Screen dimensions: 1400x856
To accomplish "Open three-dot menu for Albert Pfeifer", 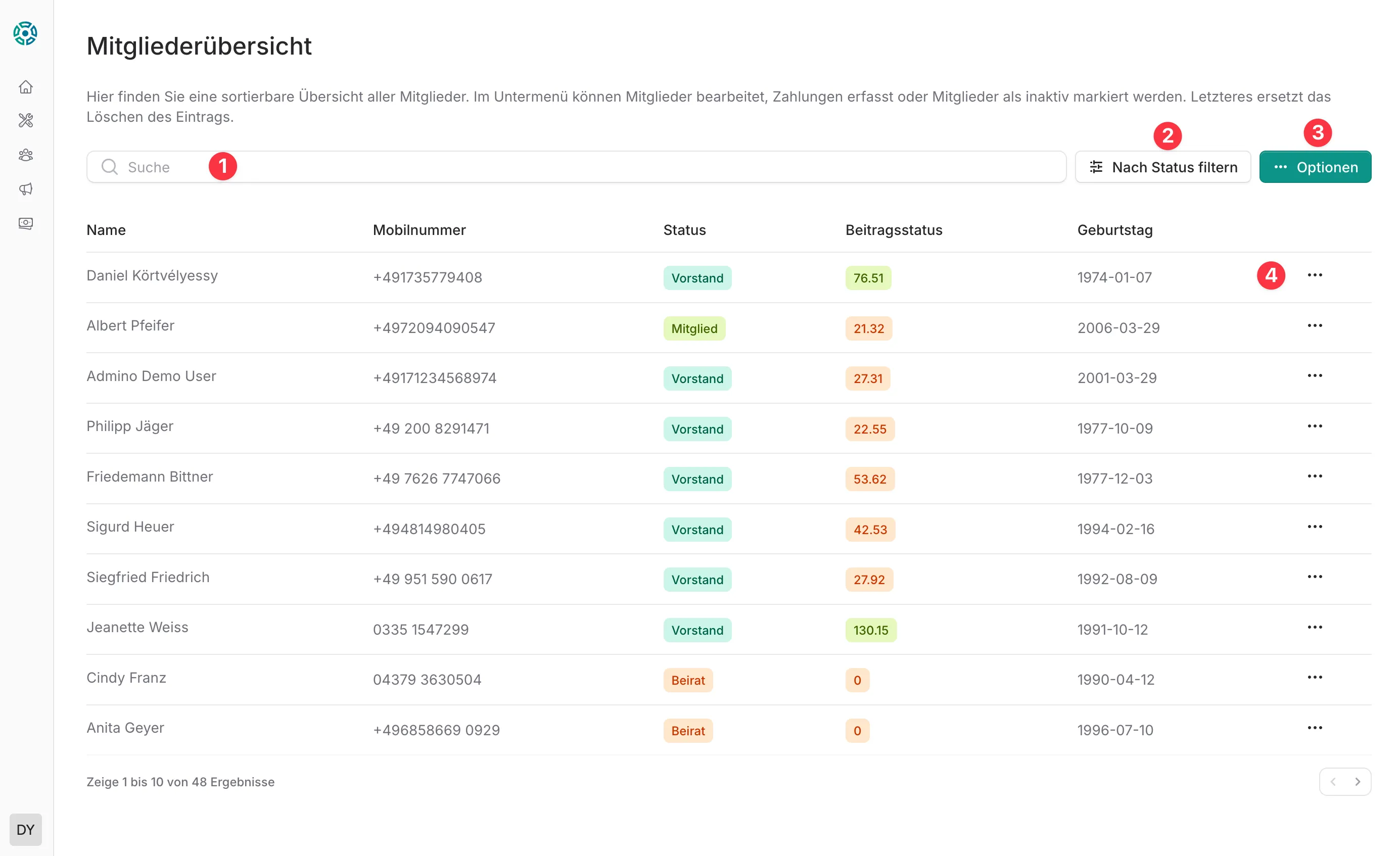I will [1314, 326].
